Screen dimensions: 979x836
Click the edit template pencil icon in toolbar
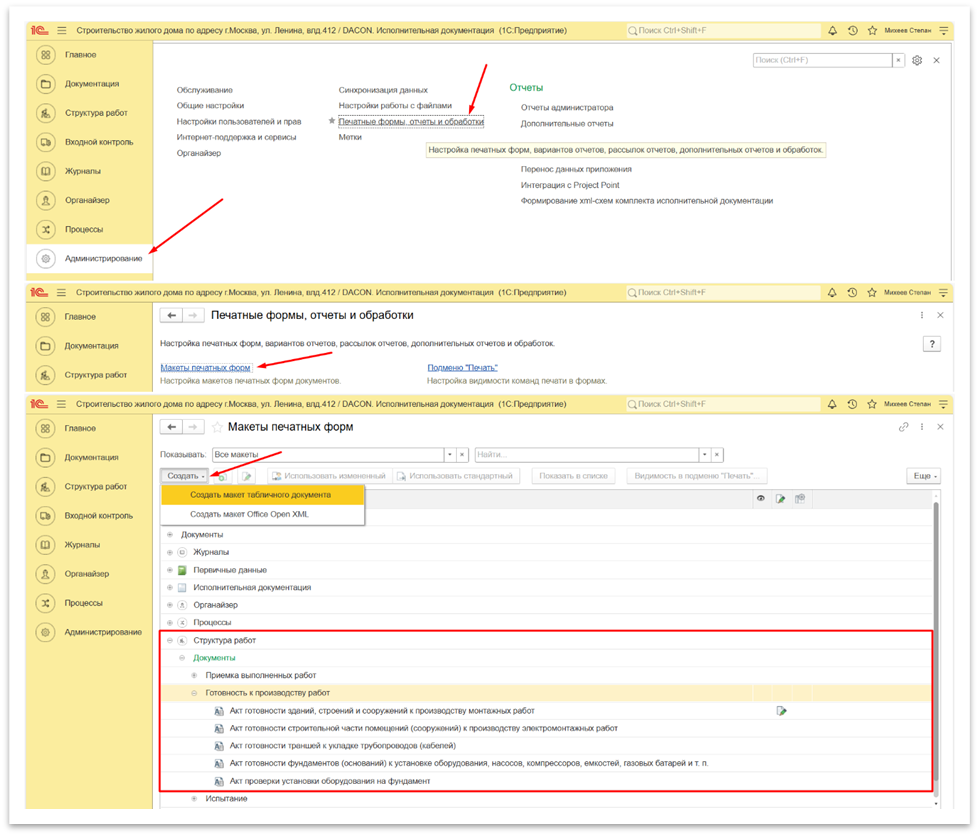click(246, 476)
